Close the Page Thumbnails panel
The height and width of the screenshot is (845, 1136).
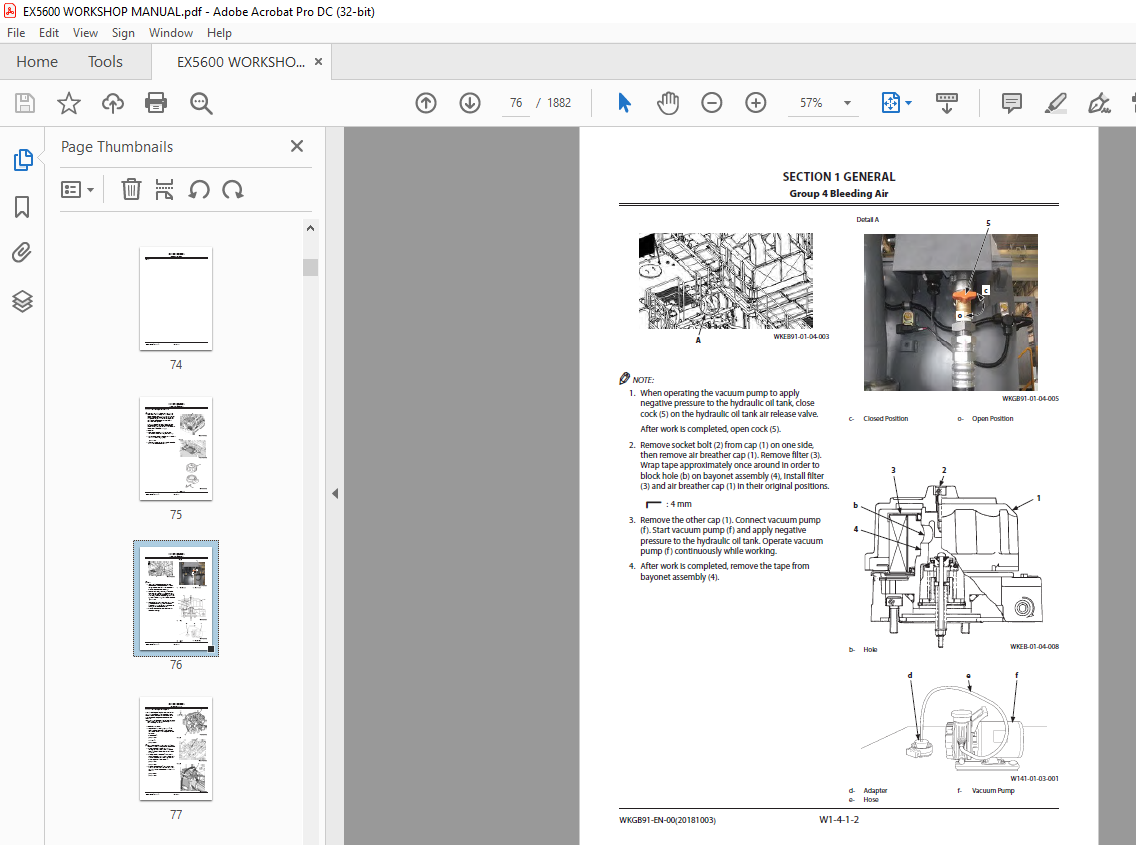click(x=296, y=146)
